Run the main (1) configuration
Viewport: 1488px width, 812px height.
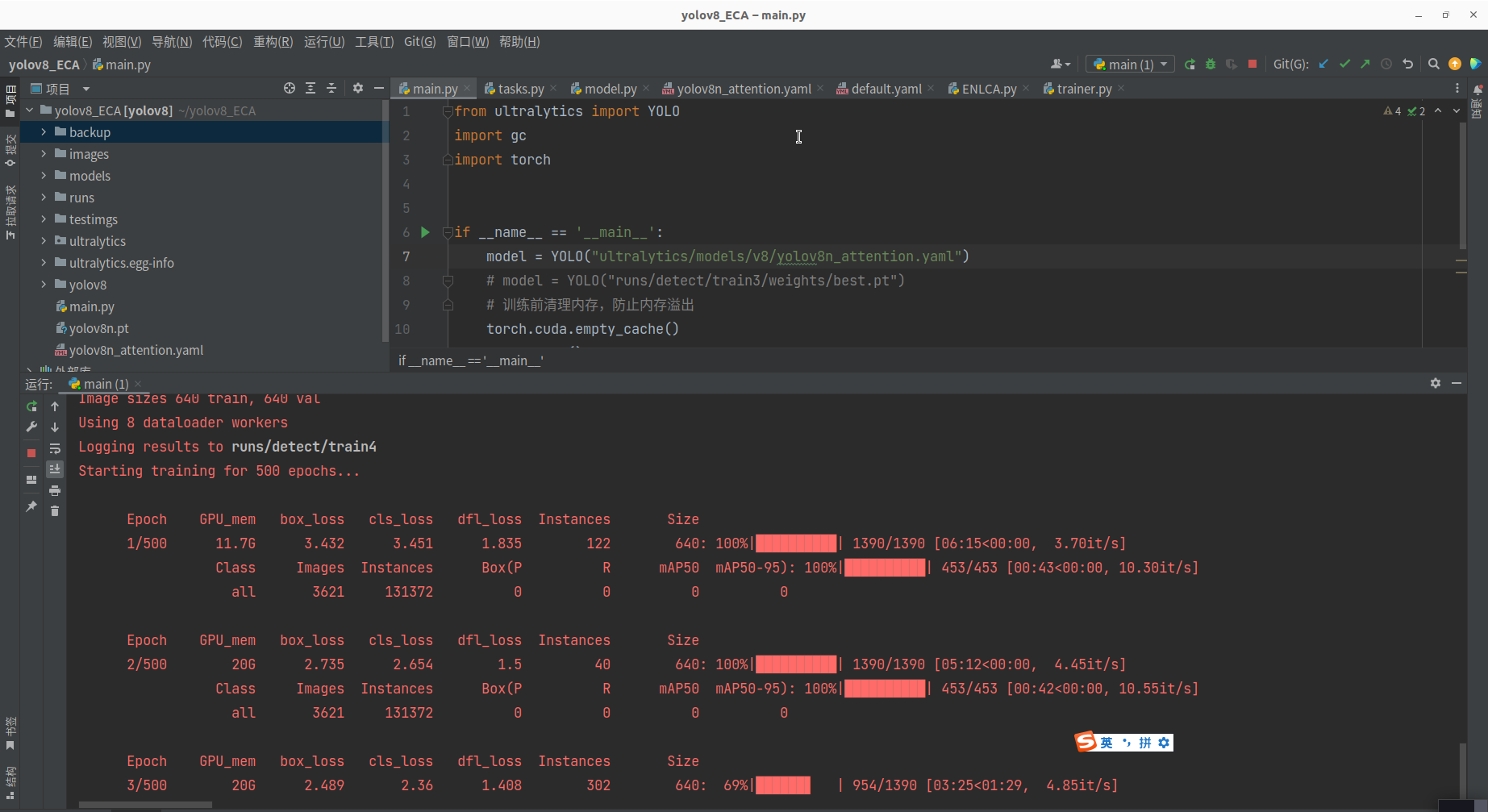(1189, 64)
